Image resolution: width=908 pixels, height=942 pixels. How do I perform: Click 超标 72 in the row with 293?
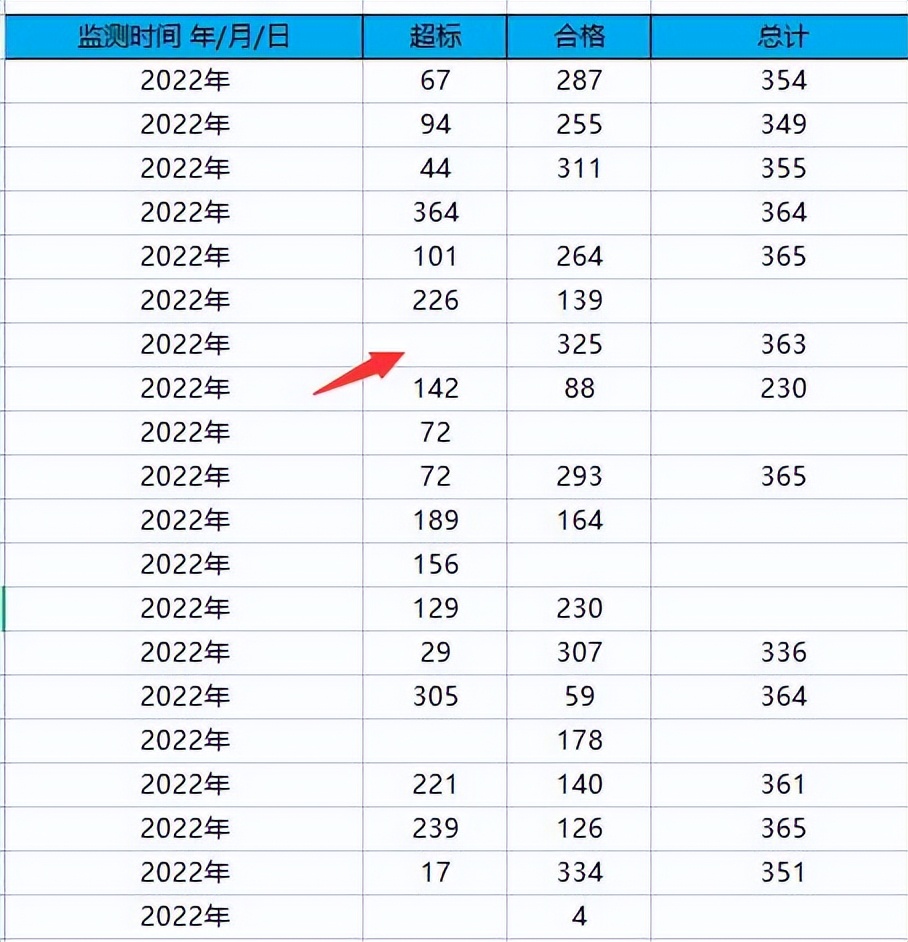(435, 476)
